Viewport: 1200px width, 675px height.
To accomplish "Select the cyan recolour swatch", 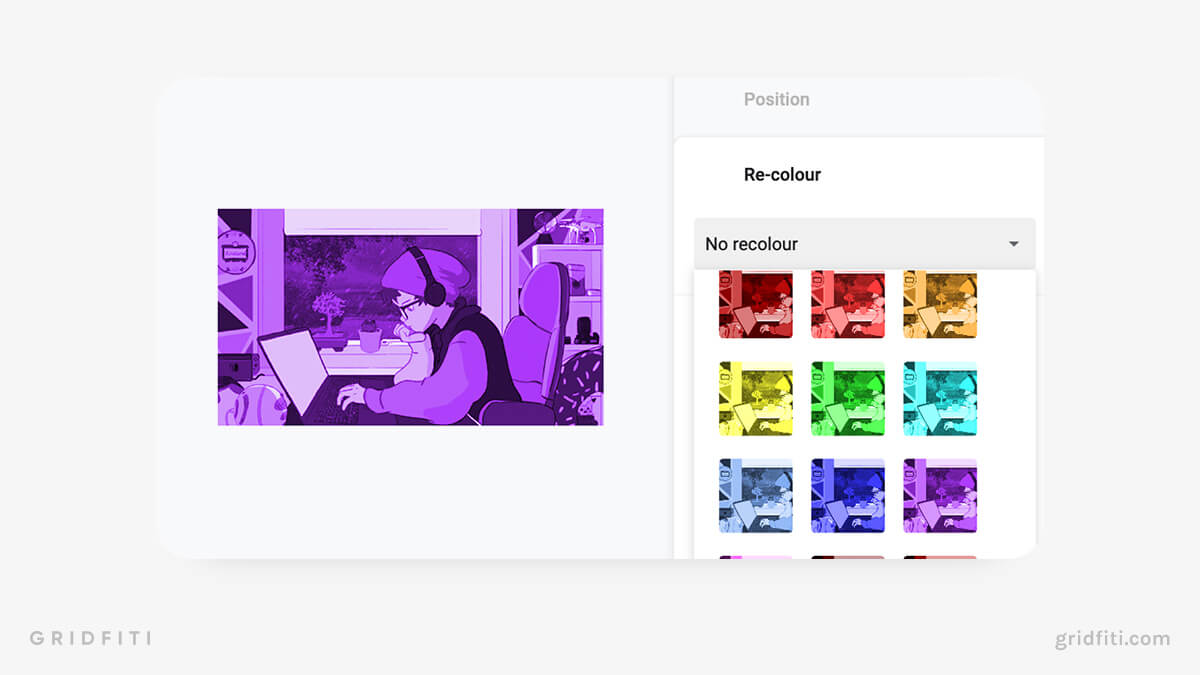I will coord(940,398).
